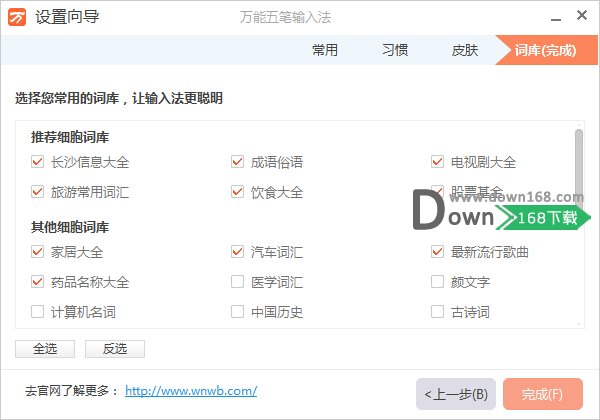
Task: Toggle the 电视剧大全 checkbox
Action: tap(437, 162)
